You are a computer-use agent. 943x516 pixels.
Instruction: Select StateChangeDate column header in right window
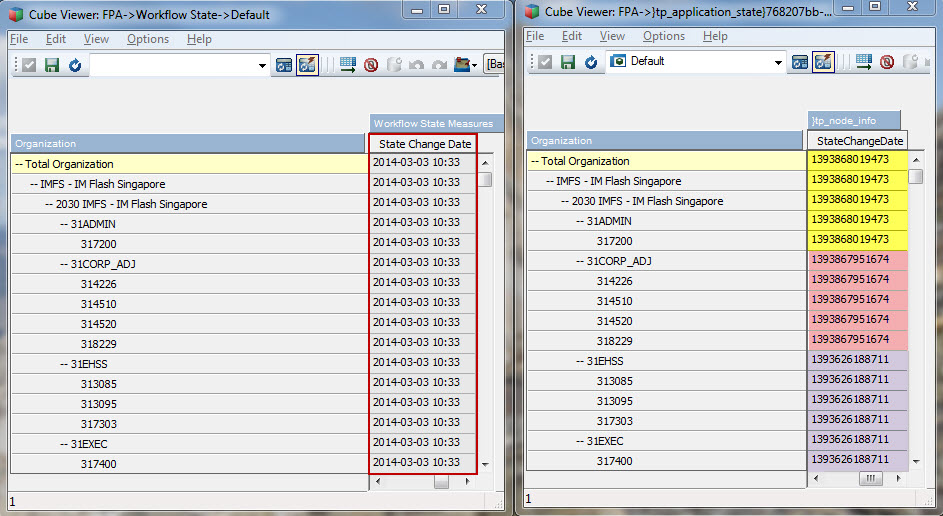point(858,141)
